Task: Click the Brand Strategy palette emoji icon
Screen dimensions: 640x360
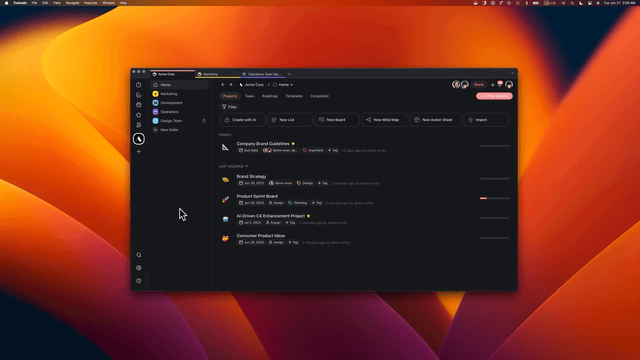Action: (225, 180)
